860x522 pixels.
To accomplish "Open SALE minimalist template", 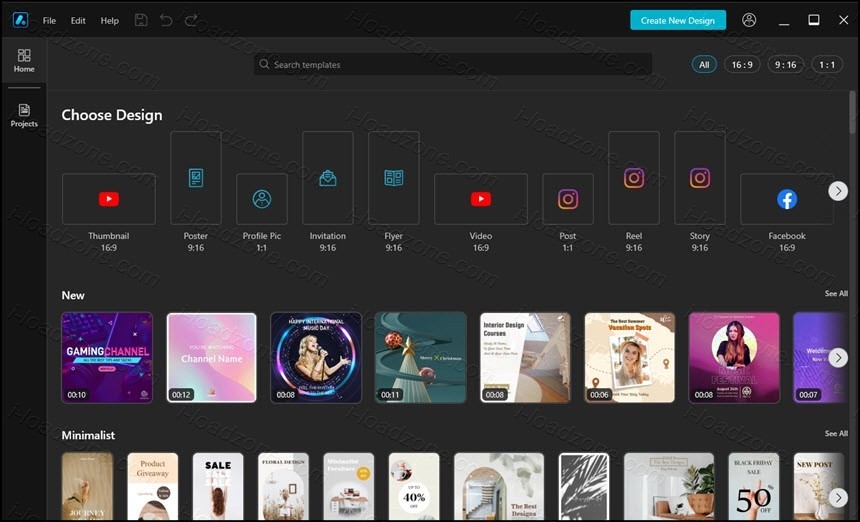I will 218,486.
